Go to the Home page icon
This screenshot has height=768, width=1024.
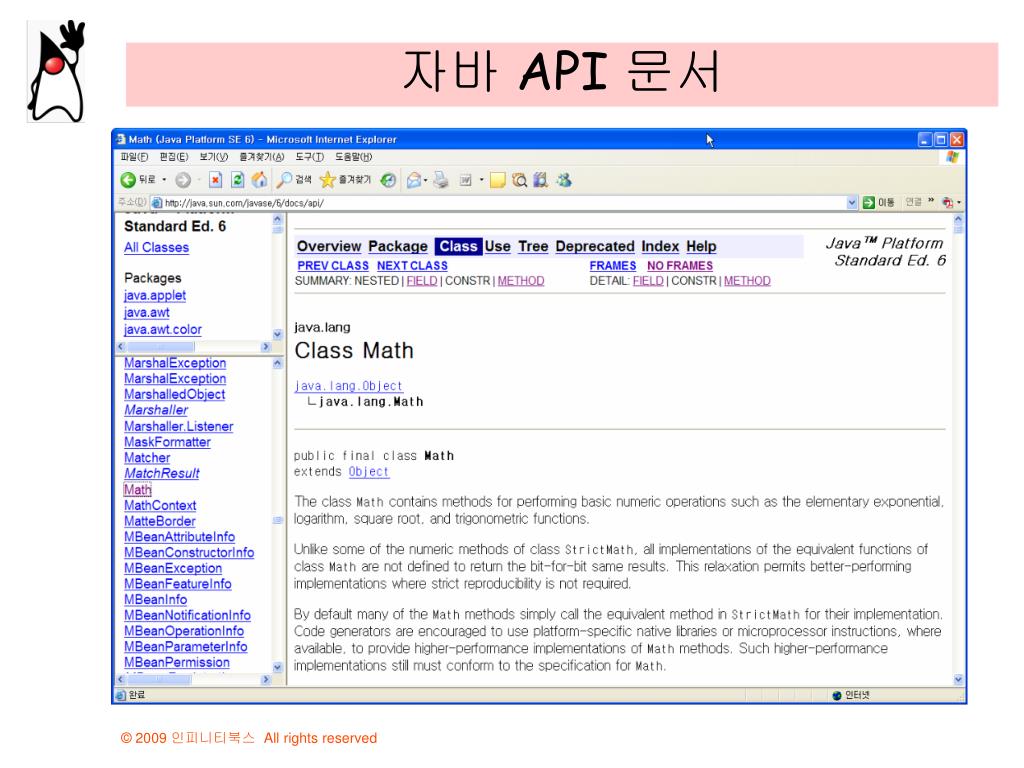tap(259, 180)
